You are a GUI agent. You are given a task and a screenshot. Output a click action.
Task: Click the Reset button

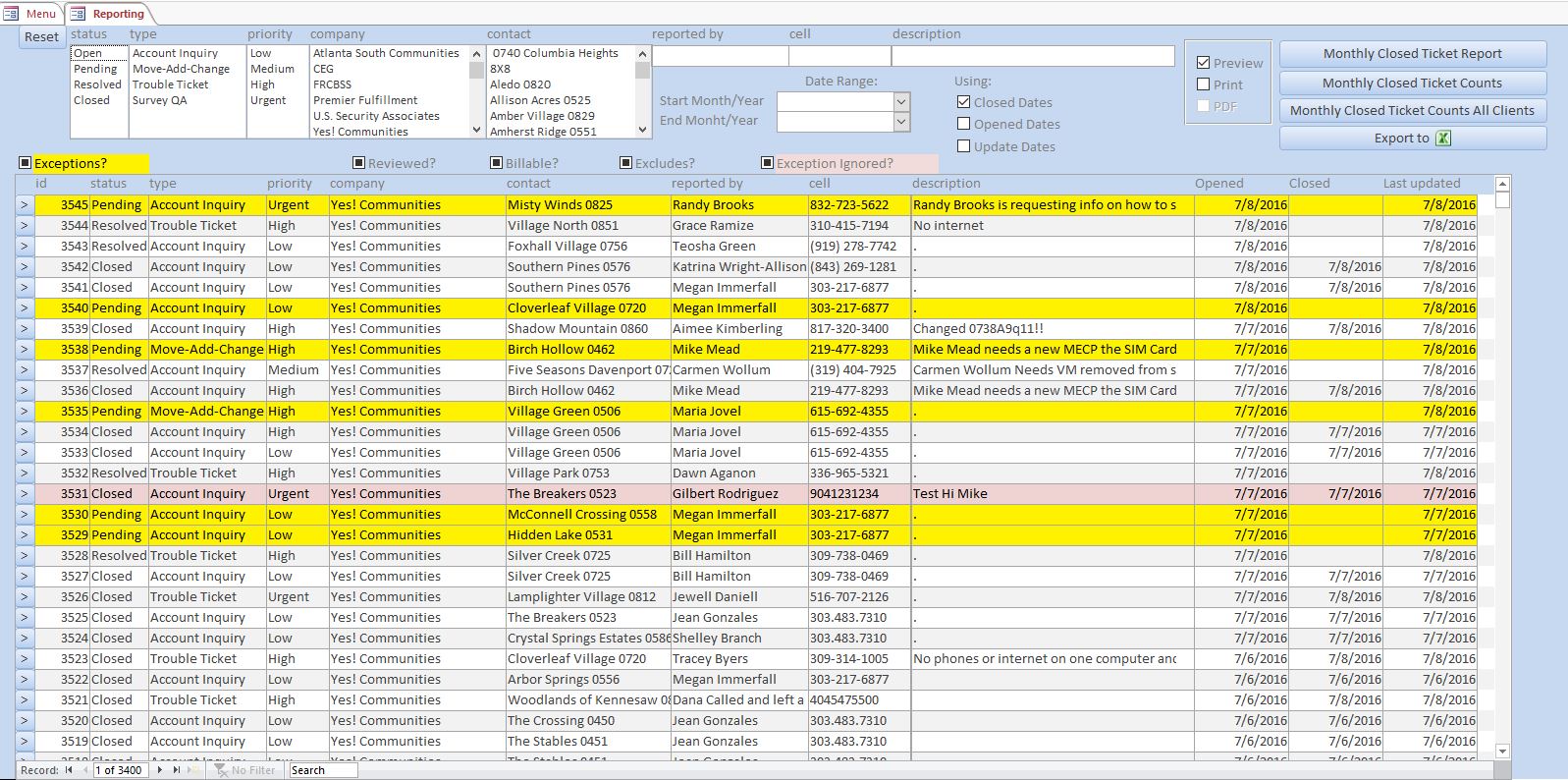point(42,37)
